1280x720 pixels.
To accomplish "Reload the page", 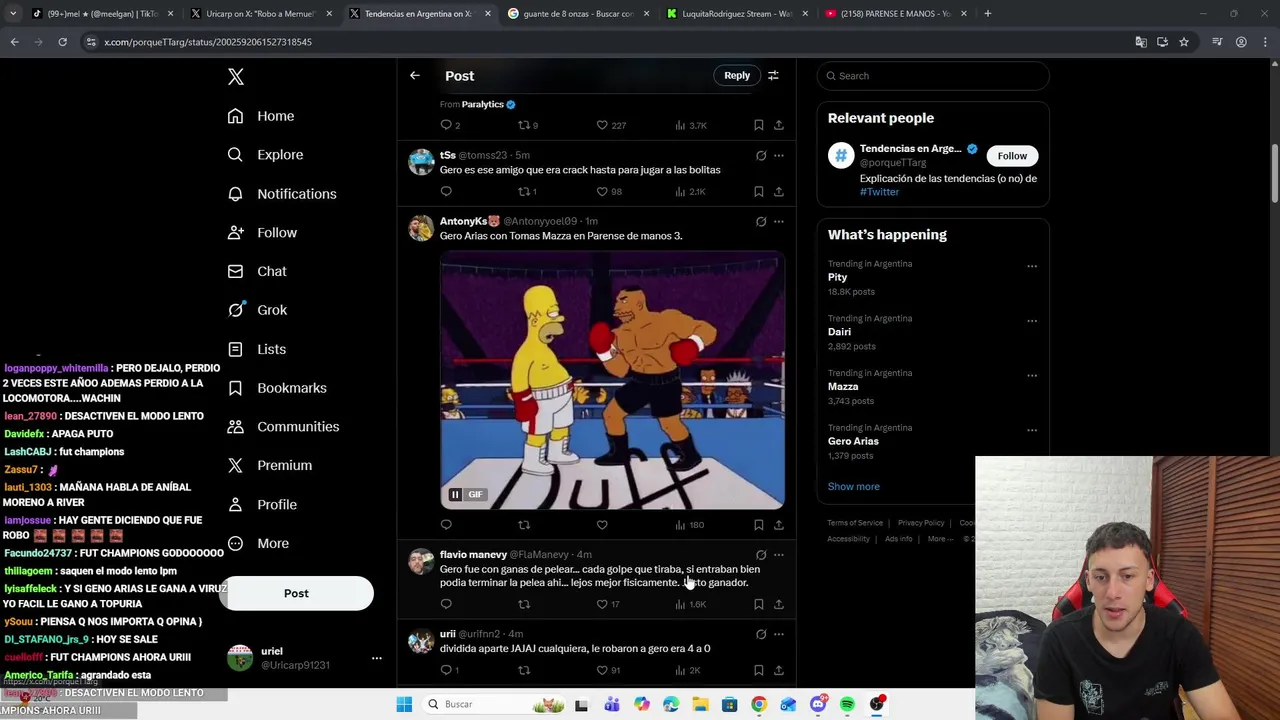I will [62, 42].
